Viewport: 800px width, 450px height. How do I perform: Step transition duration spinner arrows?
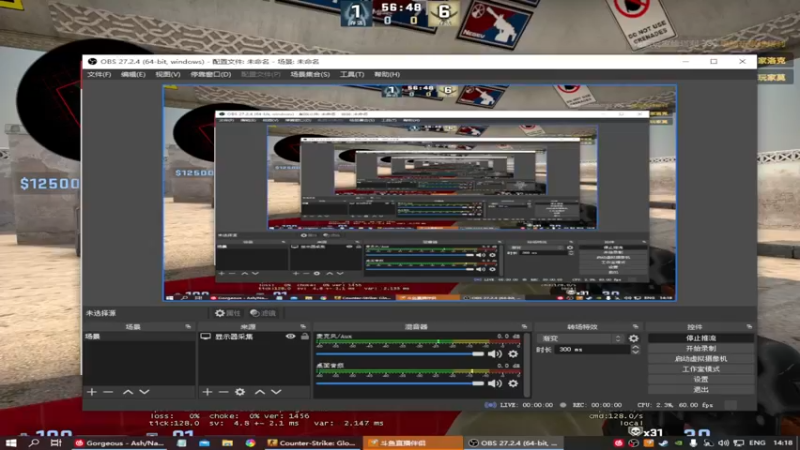click(x=635, y=349)
